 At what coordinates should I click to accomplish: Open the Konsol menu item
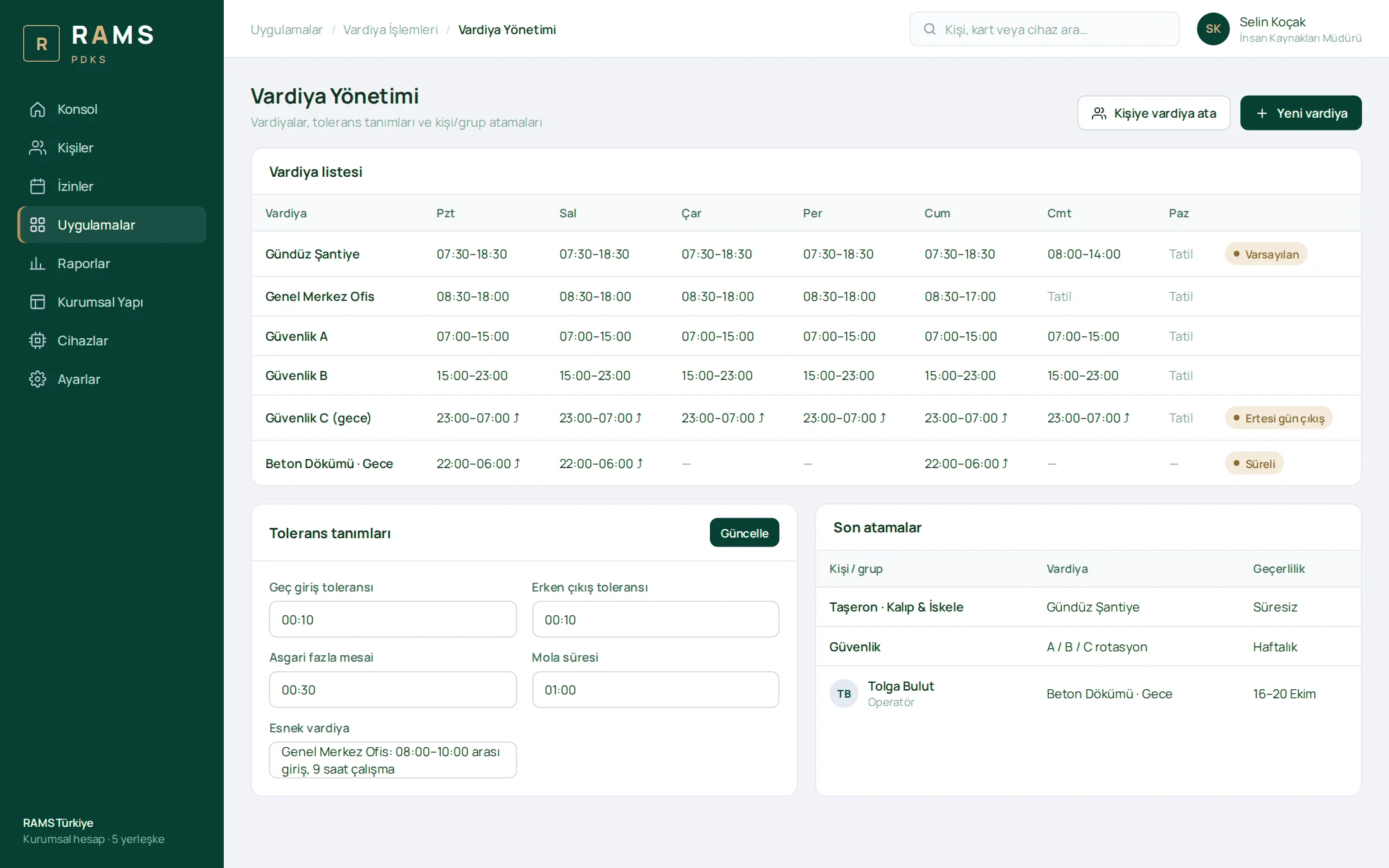pyautogui.click(x=112, y=109)
